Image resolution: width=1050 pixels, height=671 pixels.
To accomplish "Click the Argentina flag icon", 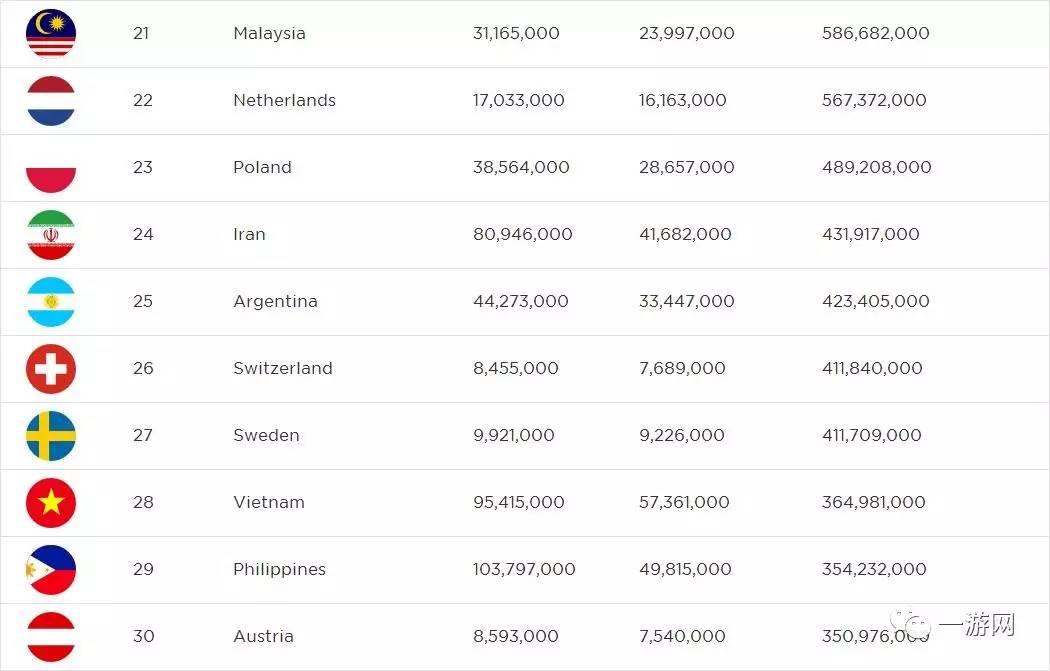I will click(51, 301).
